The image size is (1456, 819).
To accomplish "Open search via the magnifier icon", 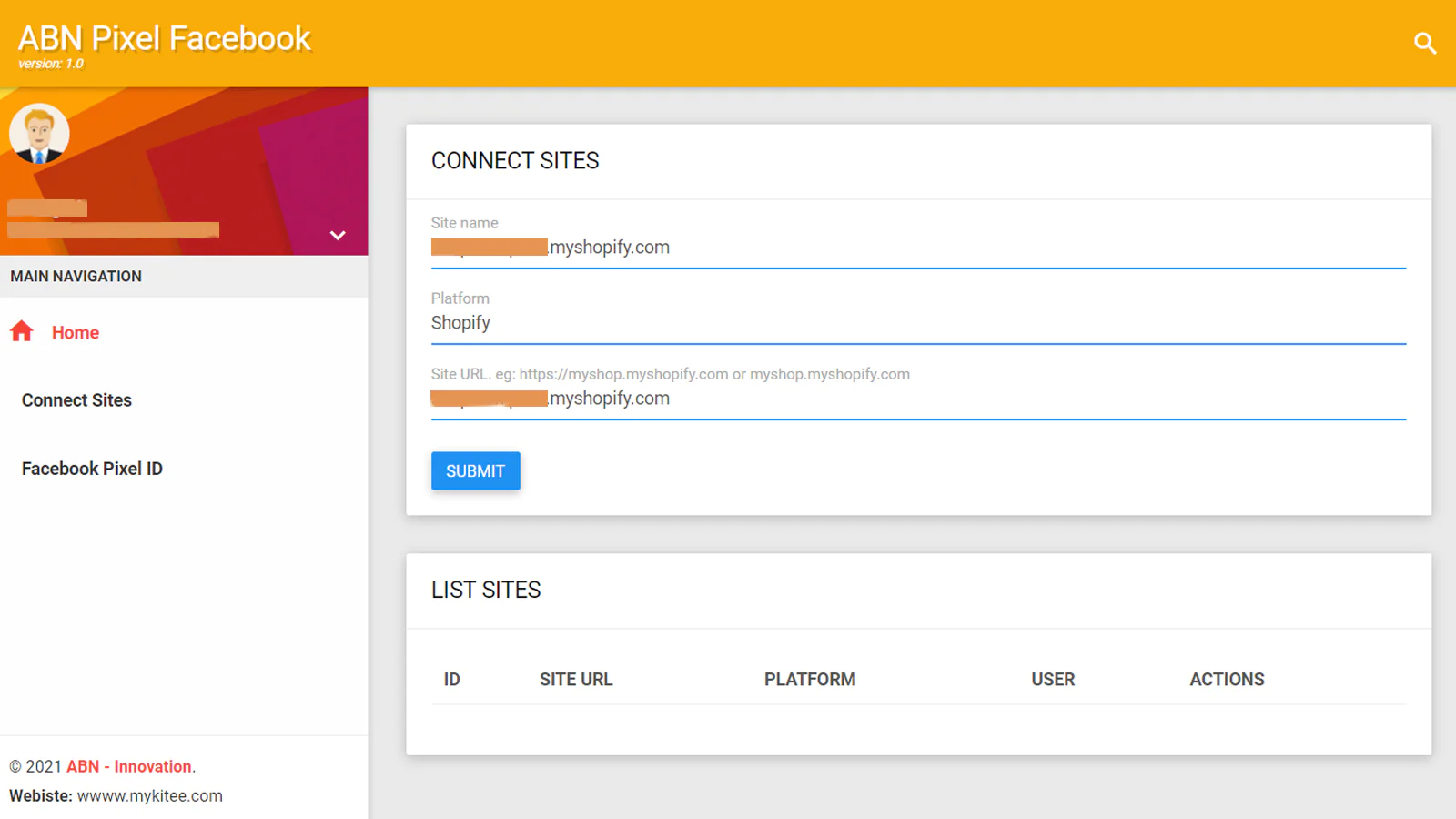I will point(1425,43).
